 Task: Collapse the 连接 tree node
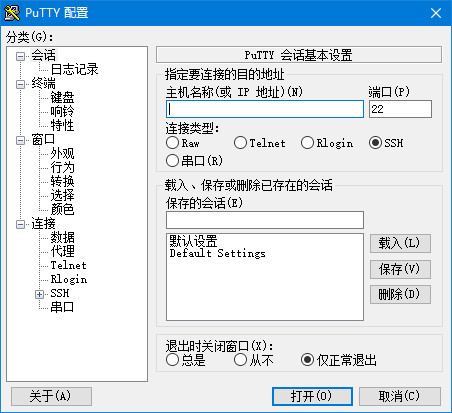(x=20, y=224)
